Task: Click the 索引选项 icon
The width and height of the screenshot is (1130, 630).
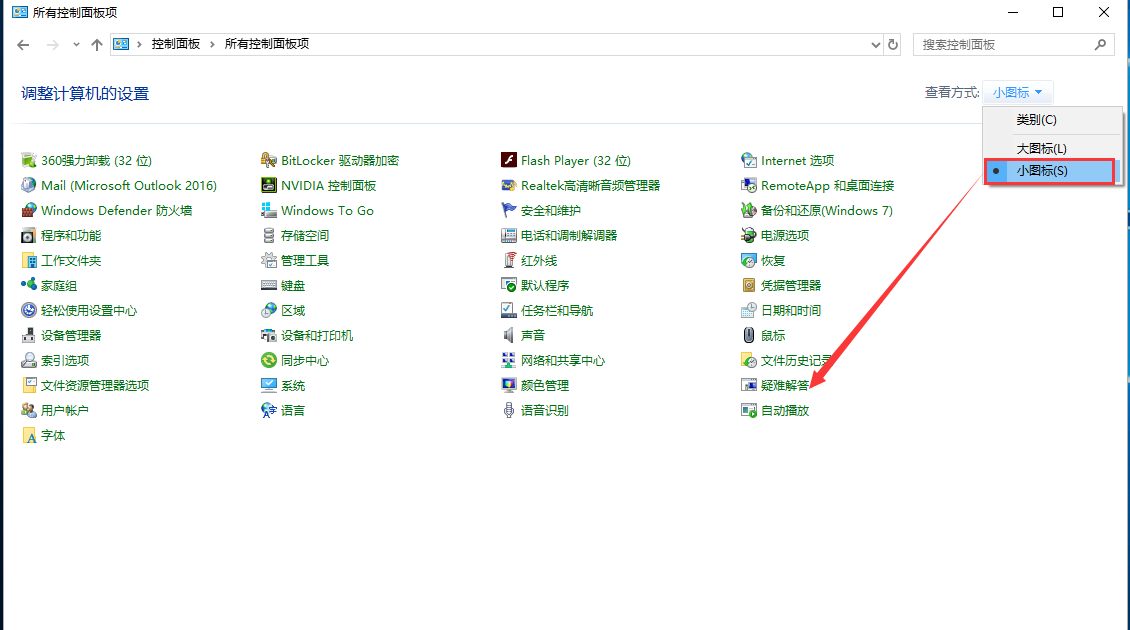Action: (x=29, y=360)
